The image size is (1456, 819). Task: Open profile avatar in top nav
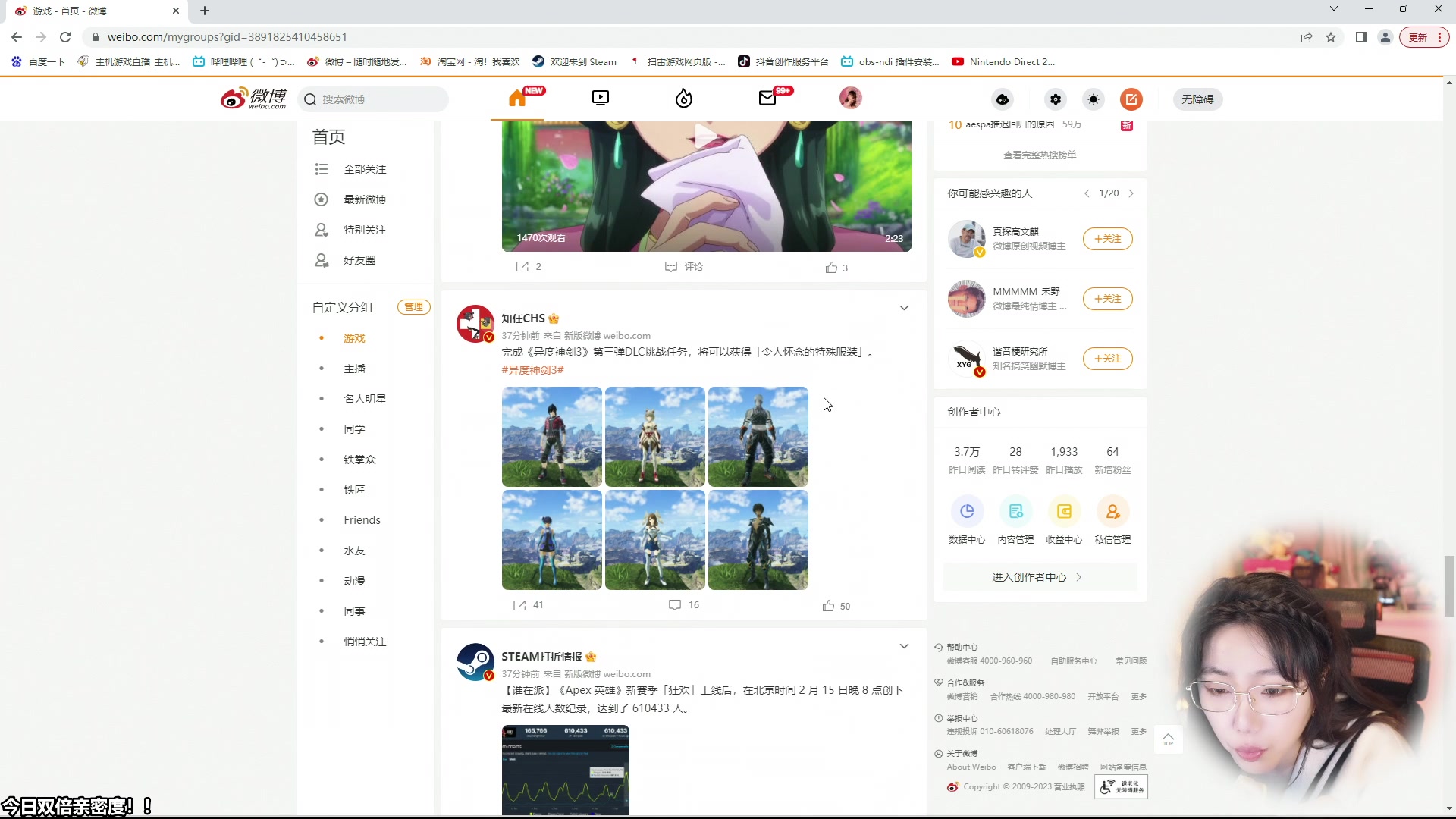[x=851, y=98]
